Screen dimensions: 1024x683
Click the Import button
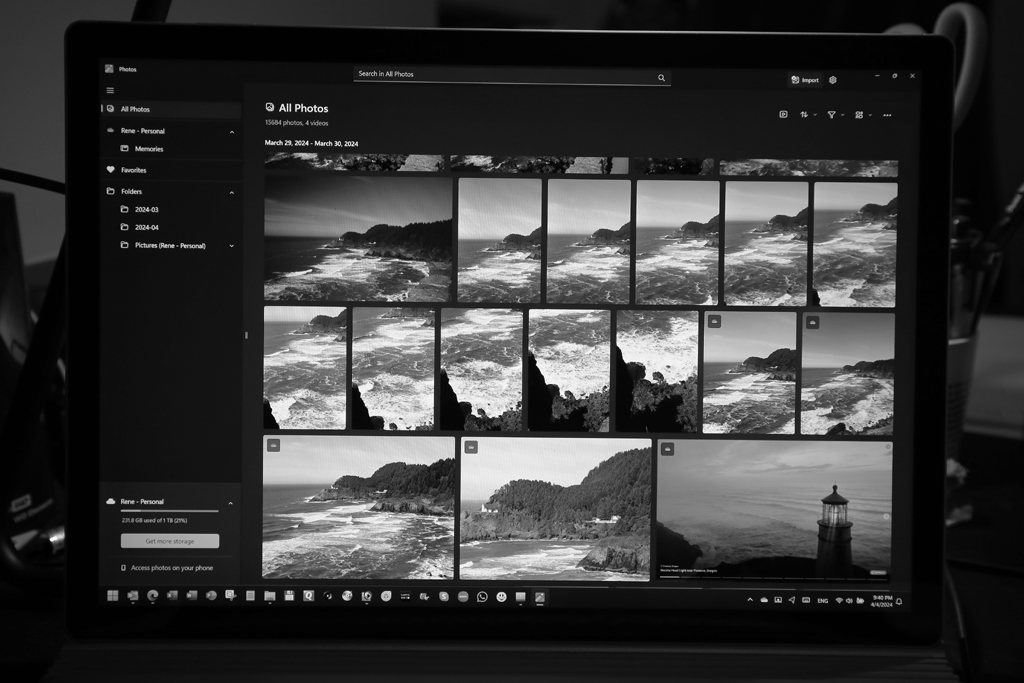[x=805, y=80]
